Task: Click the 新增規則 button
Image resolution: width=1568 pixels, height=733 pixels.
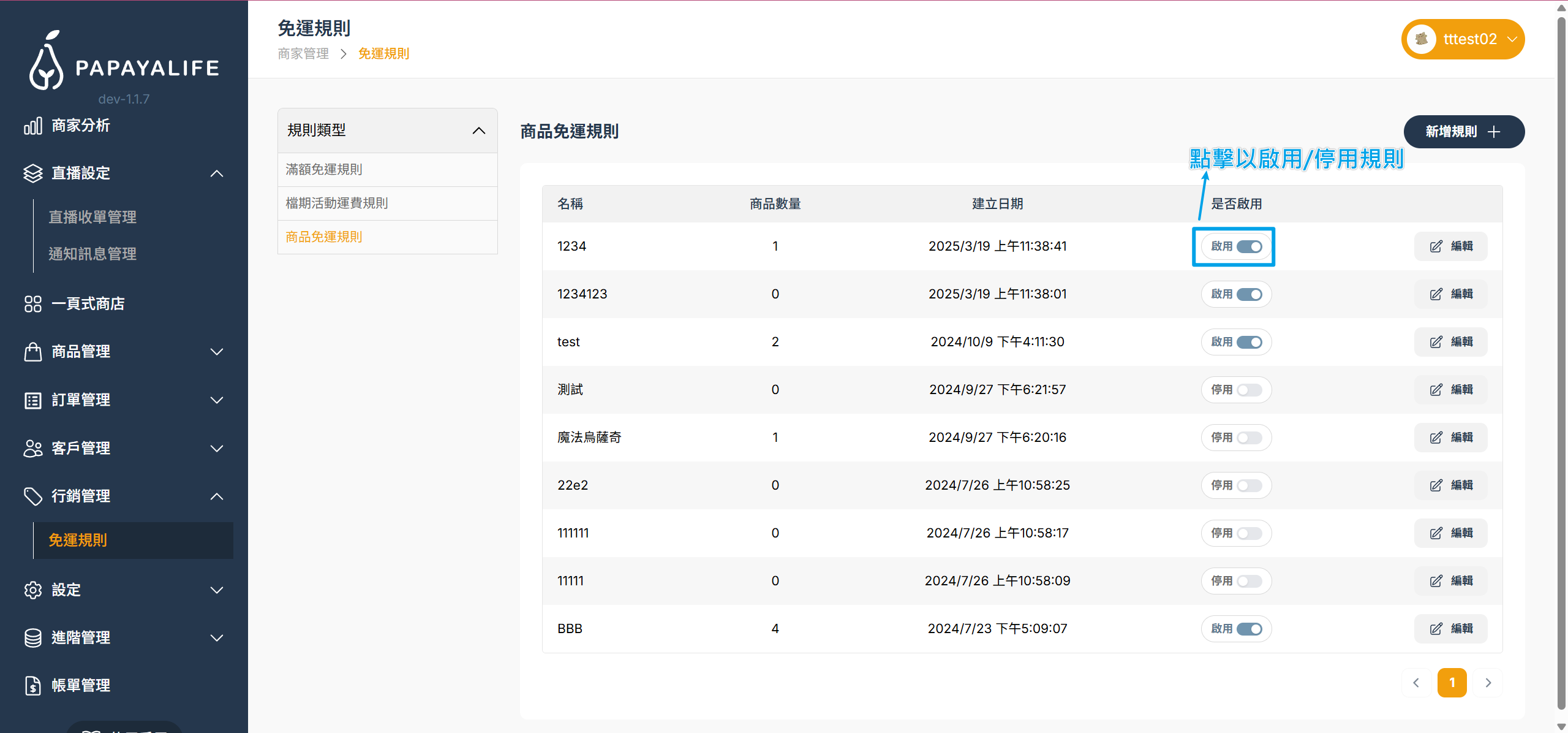Action: point(1464,131)
